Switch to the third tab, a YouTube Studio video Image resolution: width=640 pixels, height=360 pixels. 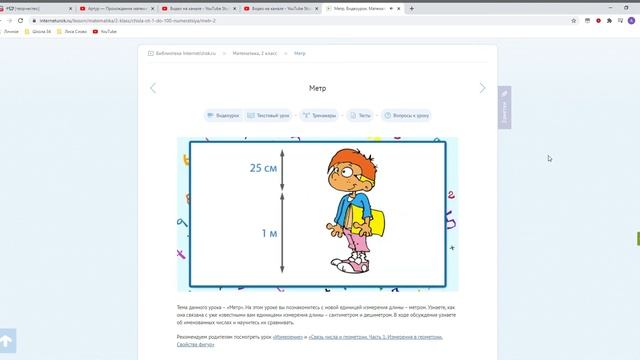coord(199,9)
